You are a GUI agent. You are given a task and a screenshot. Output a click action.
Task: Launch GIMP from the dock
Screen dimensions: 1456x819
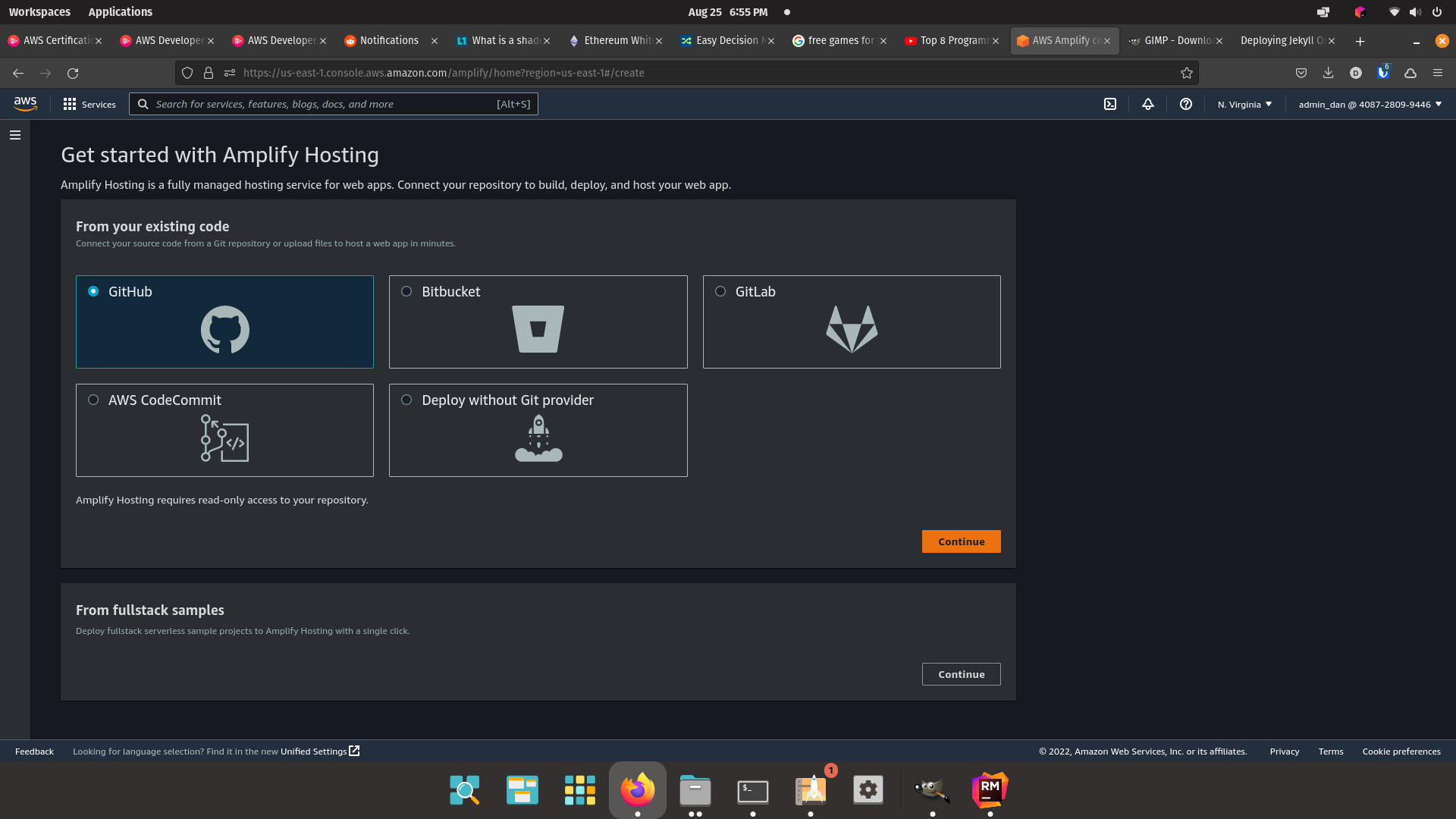pos(930,791)
